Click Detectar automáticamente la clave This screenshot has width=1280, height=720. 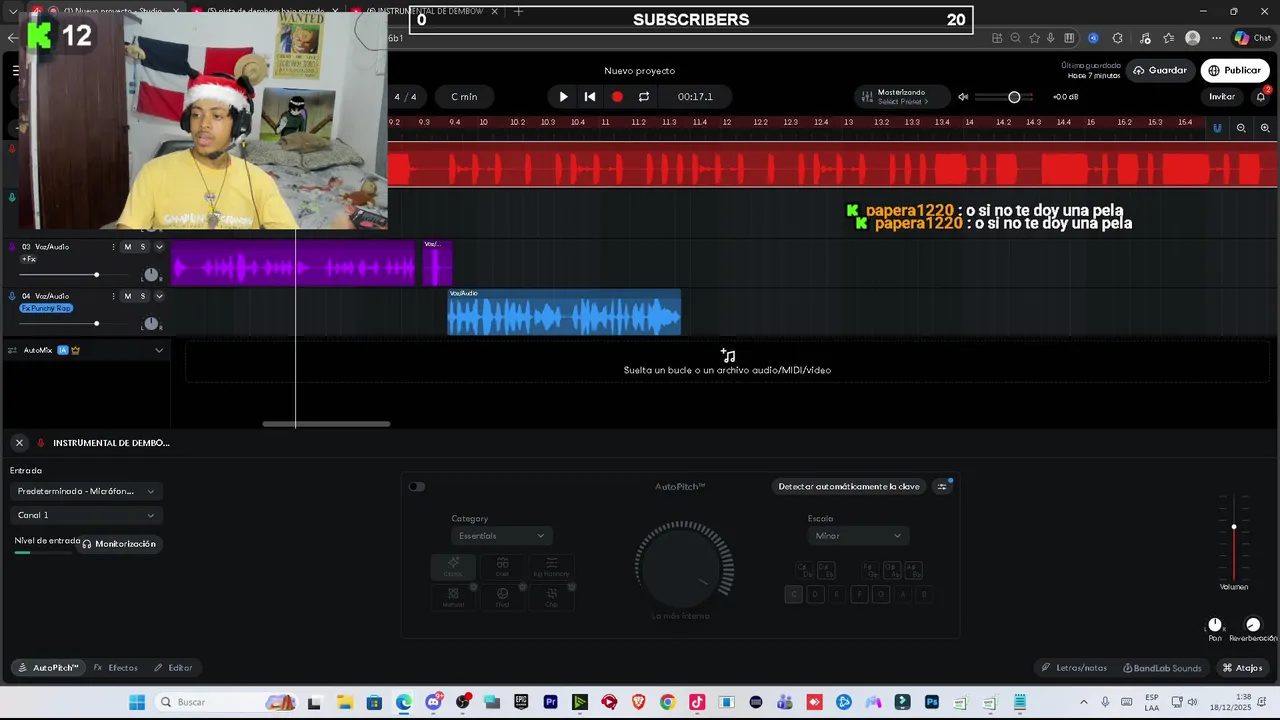point(849,487)
